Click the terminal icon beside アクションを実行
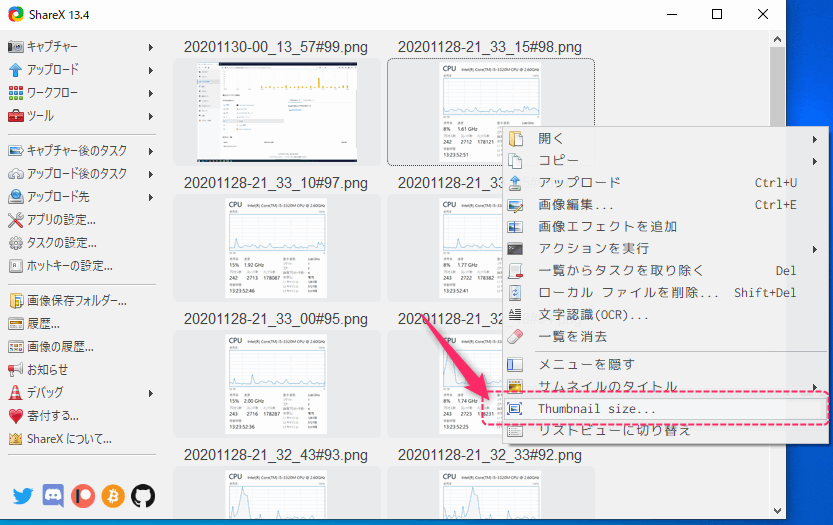833x525 pixels. pos(515,248)
